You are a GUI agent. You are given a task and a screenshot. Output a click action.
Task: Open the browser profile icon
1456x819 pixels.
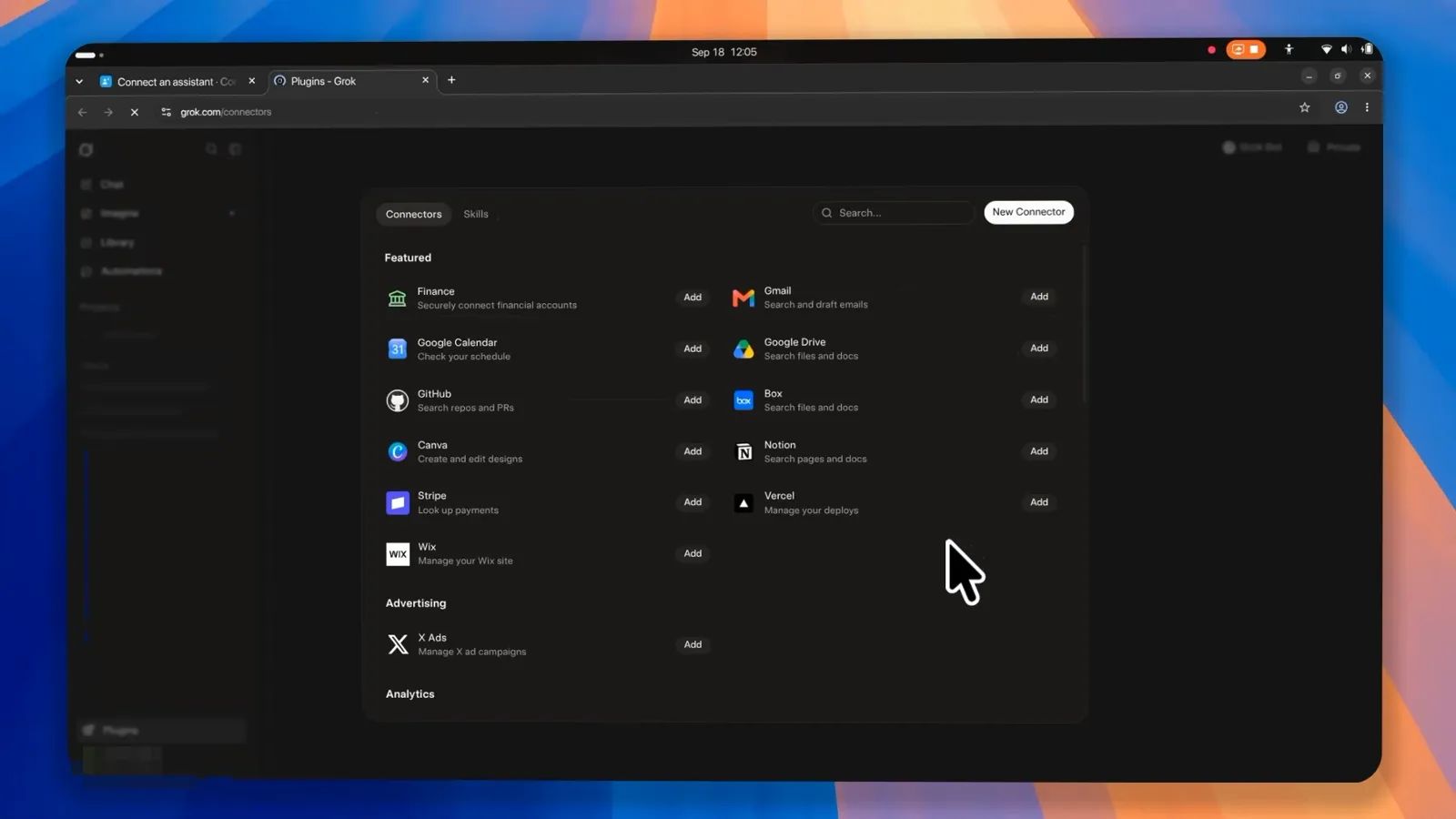pyautogui.click(x=1341, y=107)
